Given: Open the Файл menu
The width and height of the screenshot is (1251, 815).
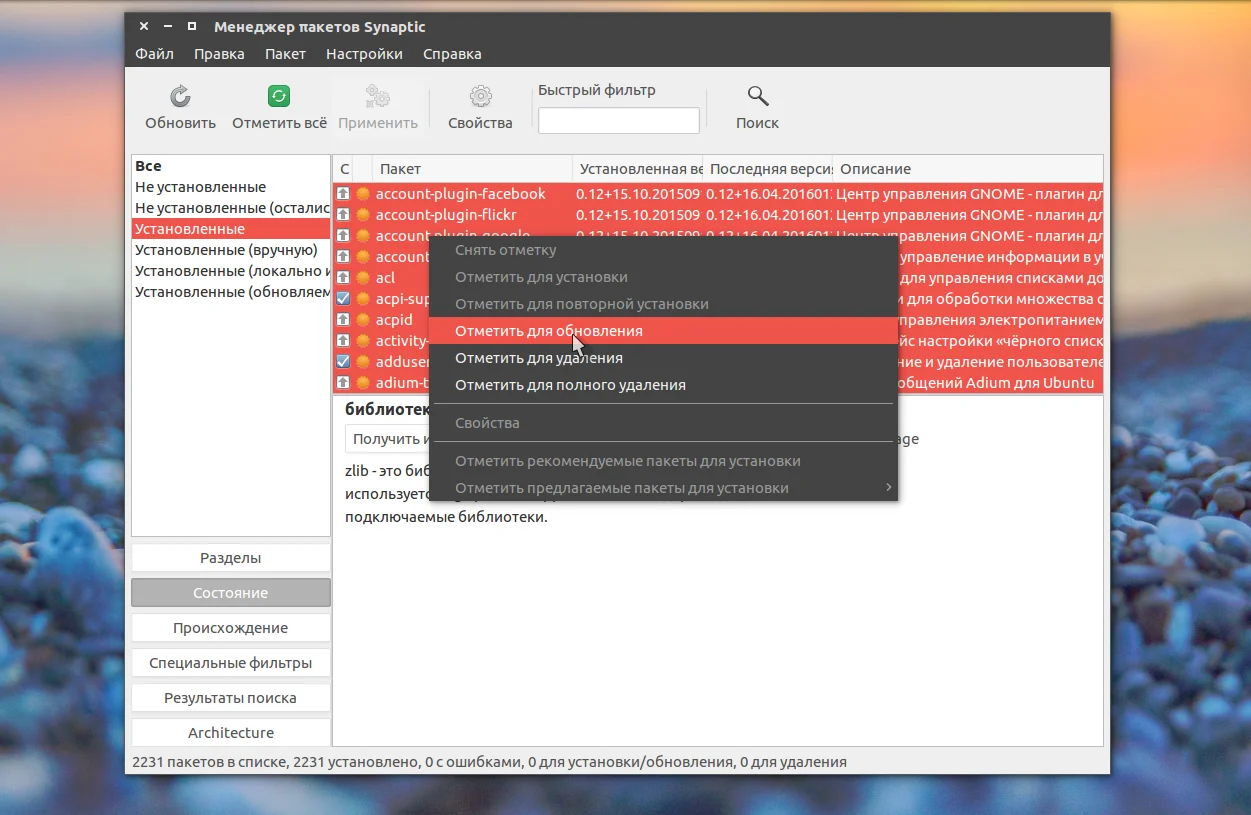Looking at the screenshot, I should point(154,54).
